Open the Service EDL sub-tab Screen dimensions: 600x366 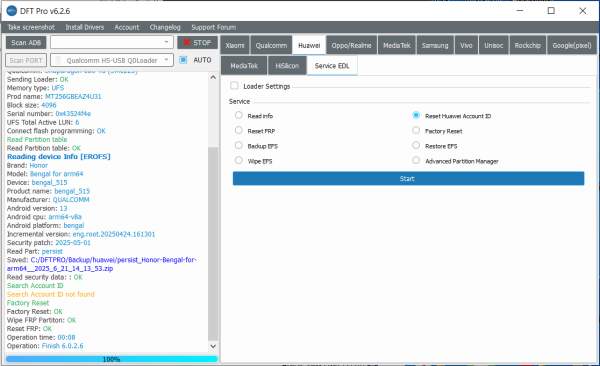[x=332, y=65]
